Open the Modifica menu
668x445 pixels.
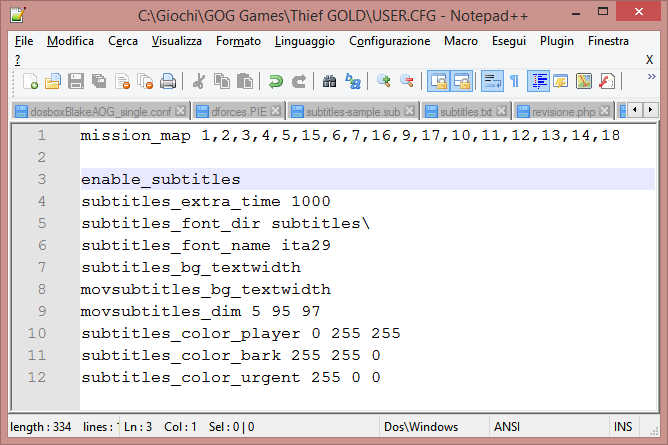pyautogui.click(x=70, y=41)
